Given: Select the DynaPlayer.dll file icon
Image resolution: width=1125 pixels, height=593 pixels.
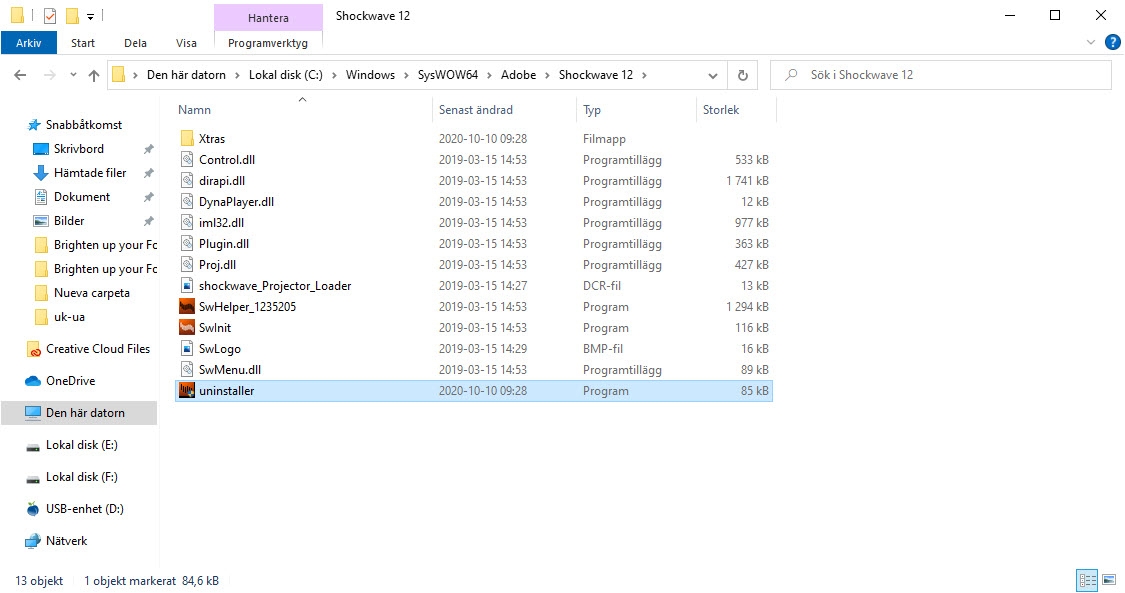Looking at the screenshot, I should click(x=187, y=201).
